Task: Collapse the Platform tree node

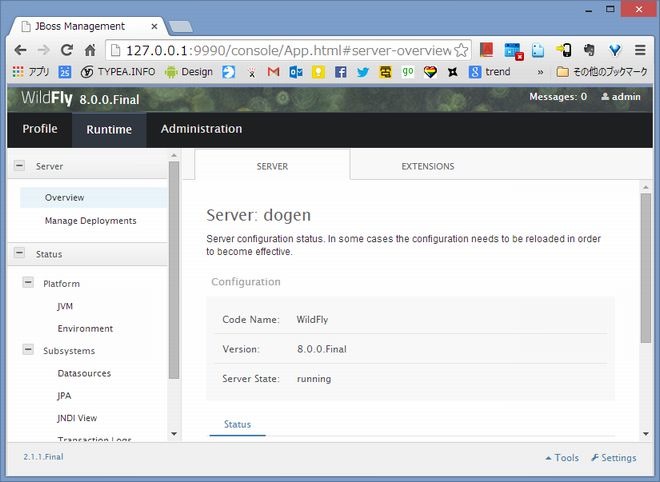Action: click(28, 283)
